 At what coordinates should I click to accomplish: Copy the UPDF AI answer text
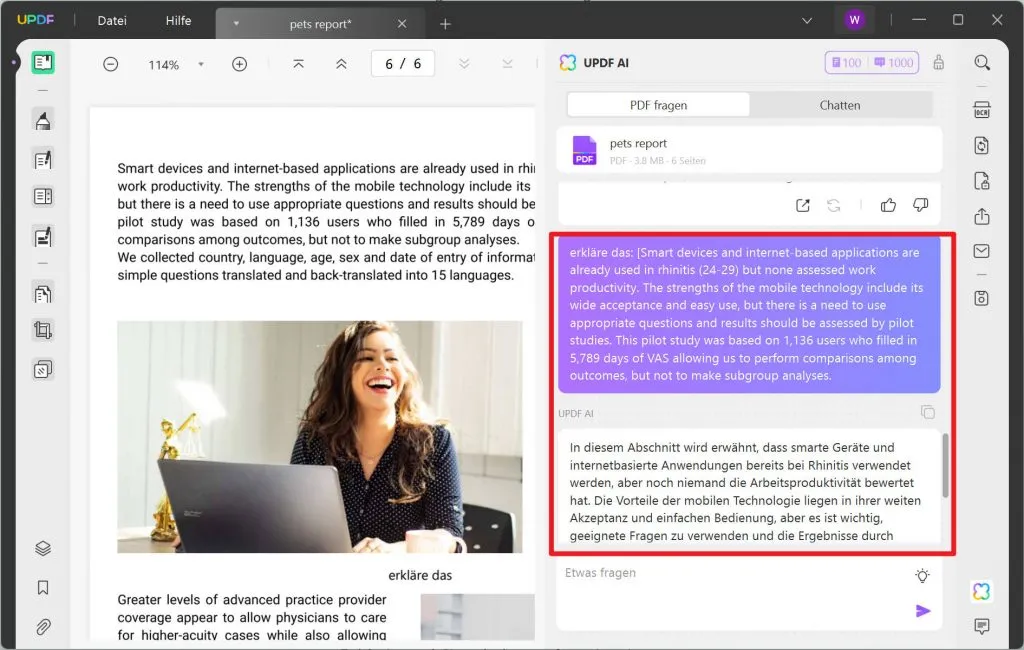928,412
